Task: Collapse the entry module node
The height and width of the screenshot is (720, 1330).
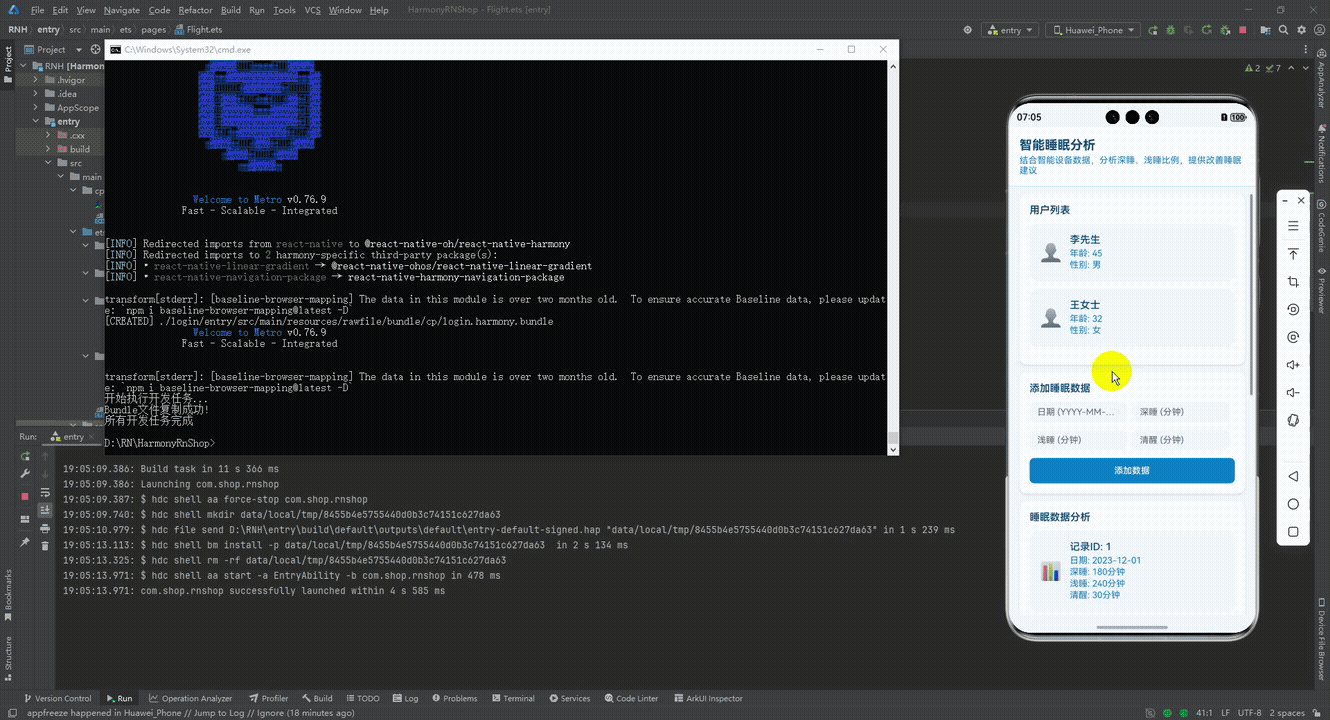Action: point(36,121)
